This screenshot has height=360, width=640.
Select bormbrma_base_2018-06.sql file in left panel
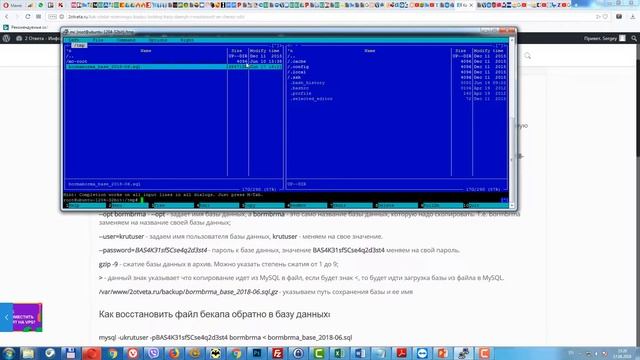point(174,67)
